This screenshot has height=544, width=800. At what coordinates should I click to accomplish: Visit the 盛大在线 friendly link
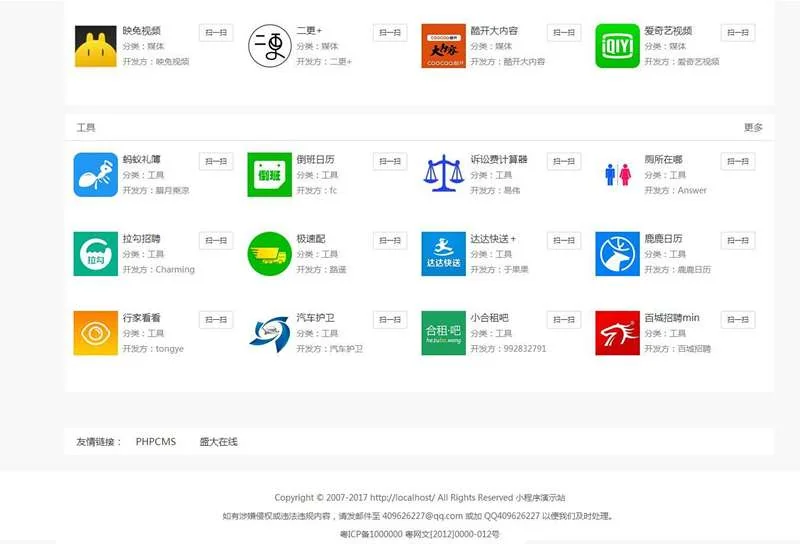tap(218, 441)
